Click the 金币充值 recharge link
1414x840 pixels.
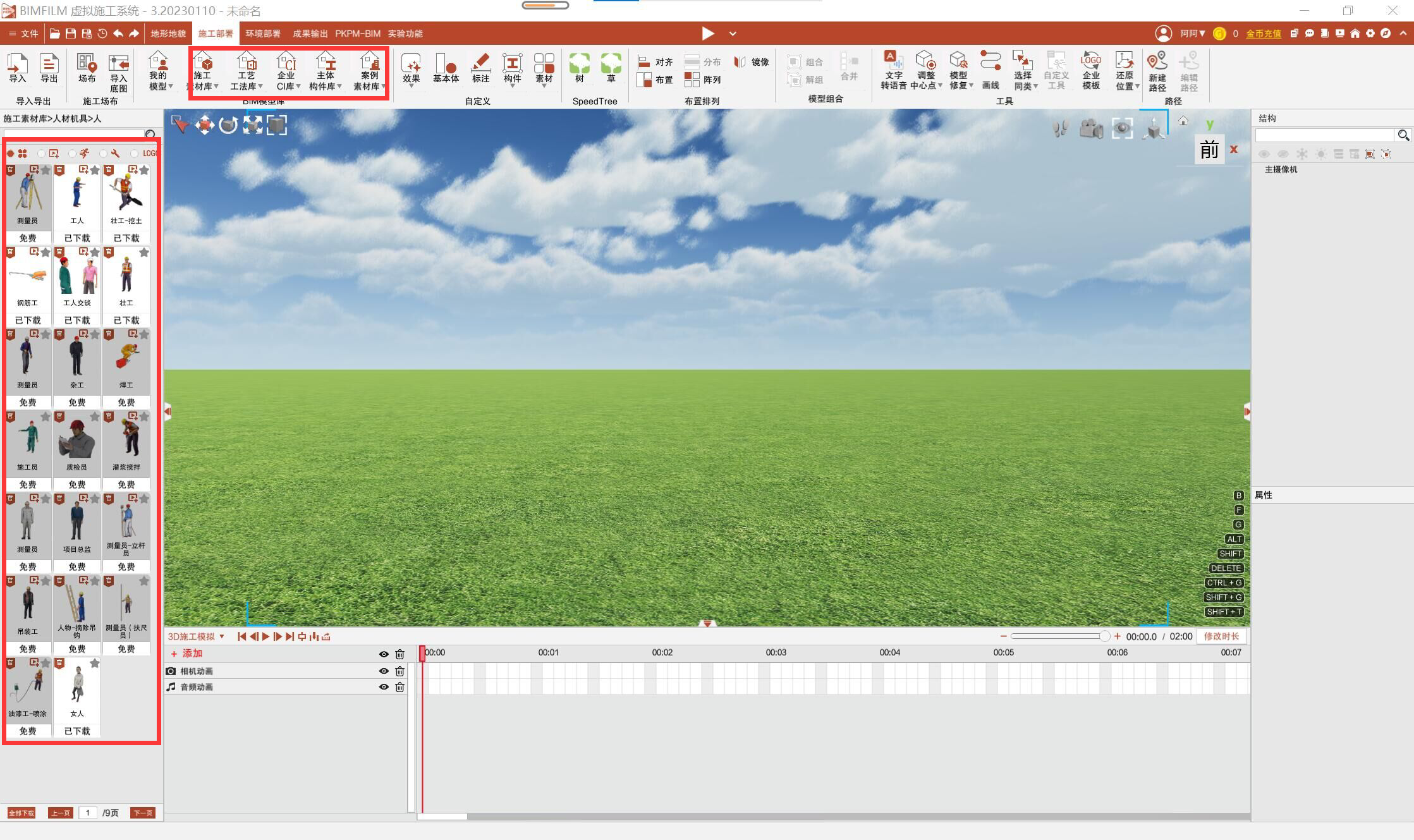point(1263,33)
